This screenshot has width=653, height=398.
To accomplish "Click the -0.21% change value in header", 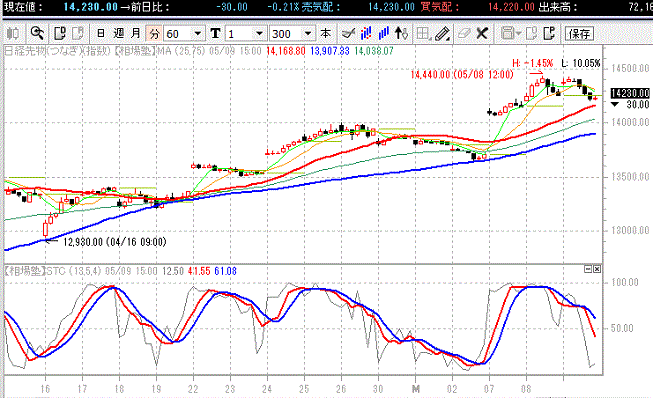I will [283, 7].
